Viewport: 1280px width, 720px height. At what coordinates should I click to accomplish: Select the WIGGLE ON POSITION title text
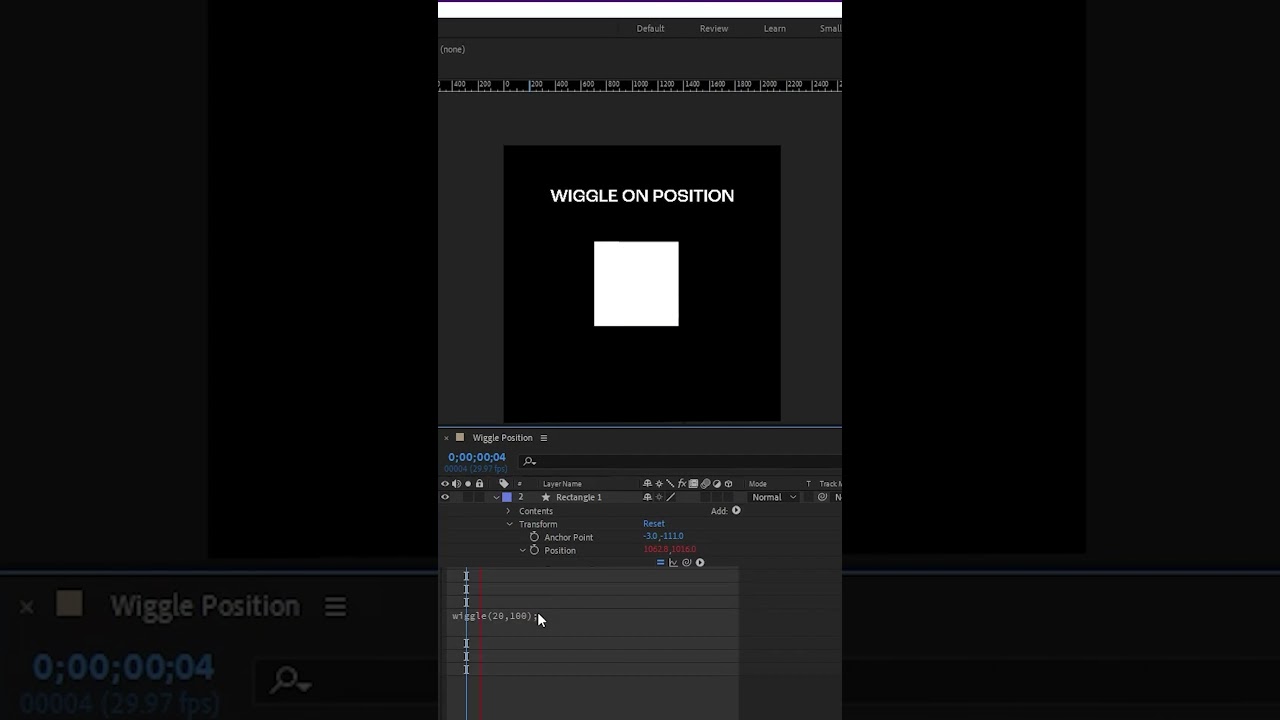coord(642,196)
